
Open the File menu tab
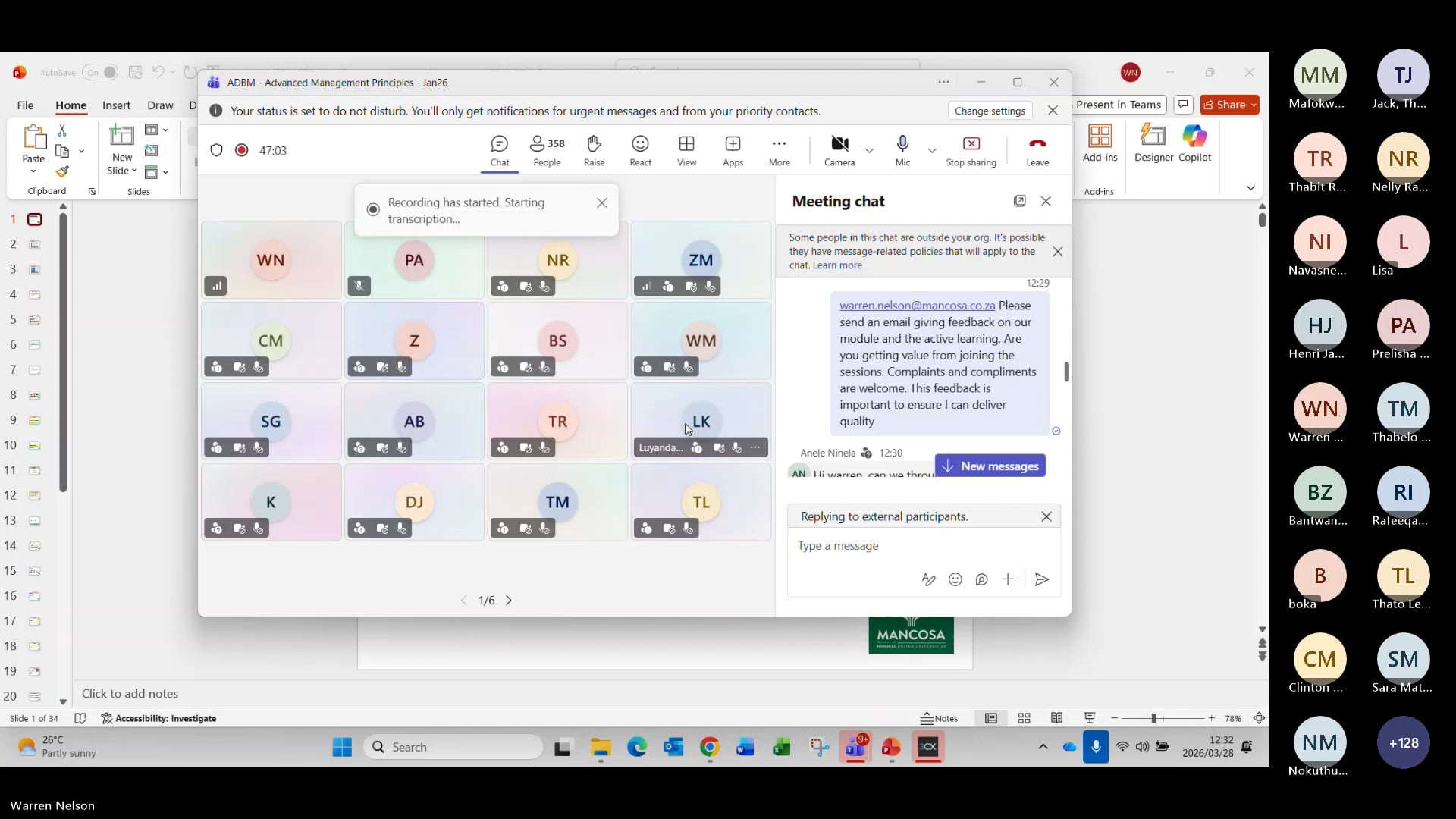pyautogui.click(x=25, y=105)
